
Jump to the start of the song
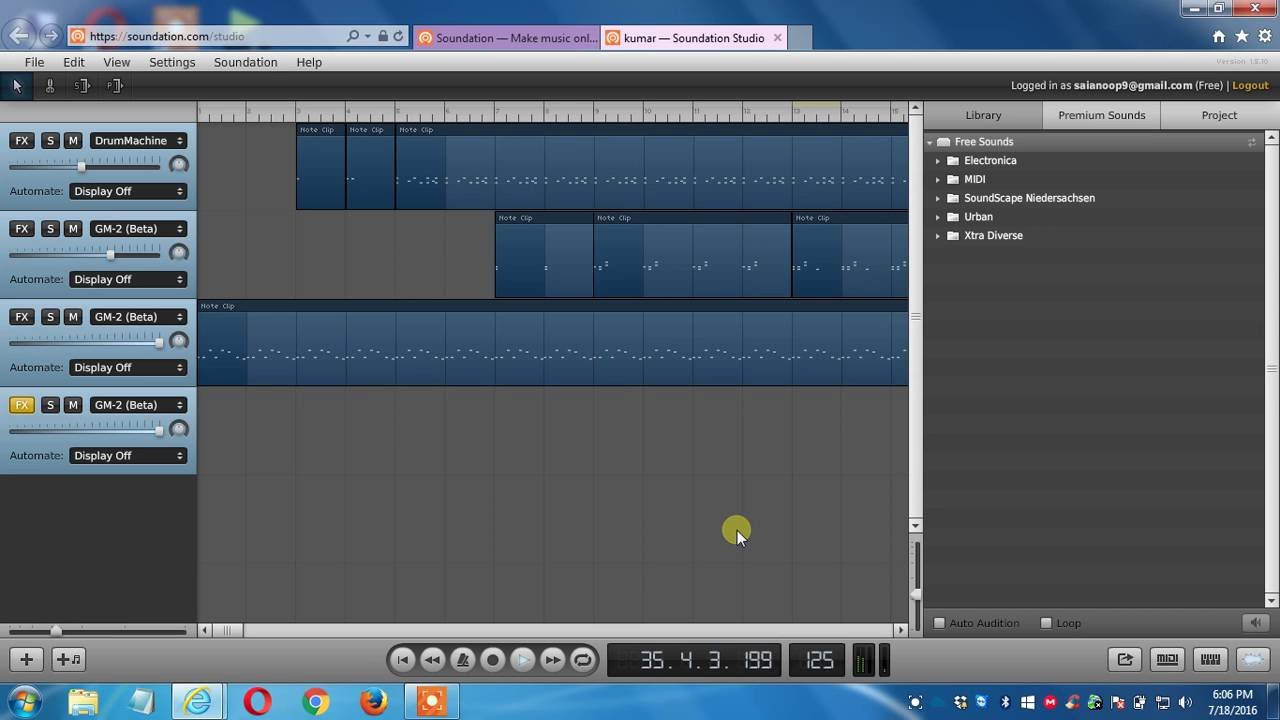pyautogui.click(x=402, y=659)
